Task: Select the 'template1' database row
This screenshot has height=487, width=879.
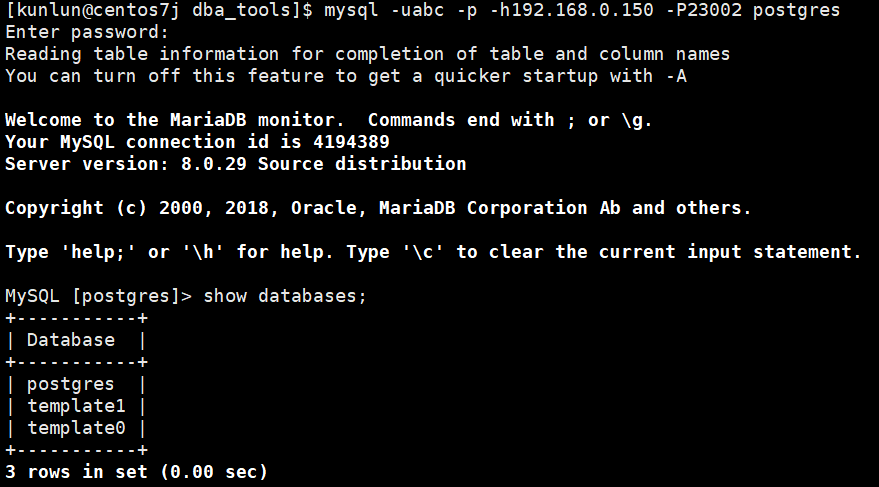Action: tap(76, 406)
